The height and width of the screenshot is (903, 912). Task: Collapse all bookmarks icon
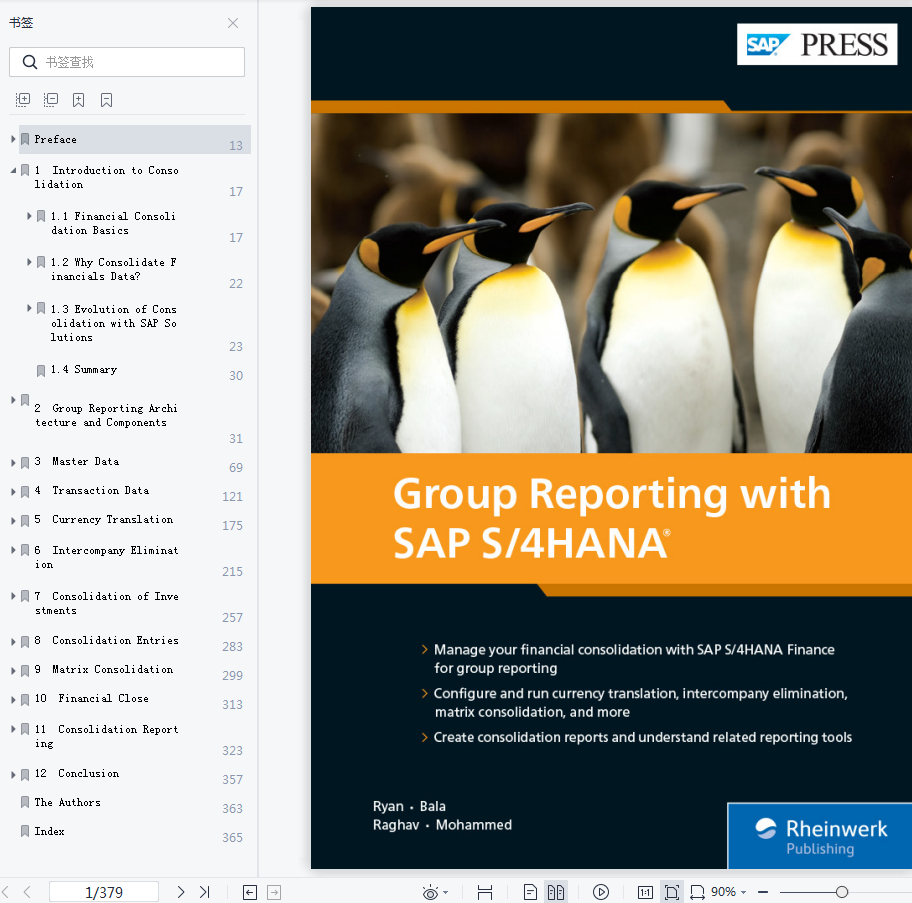tap(51, 100)
